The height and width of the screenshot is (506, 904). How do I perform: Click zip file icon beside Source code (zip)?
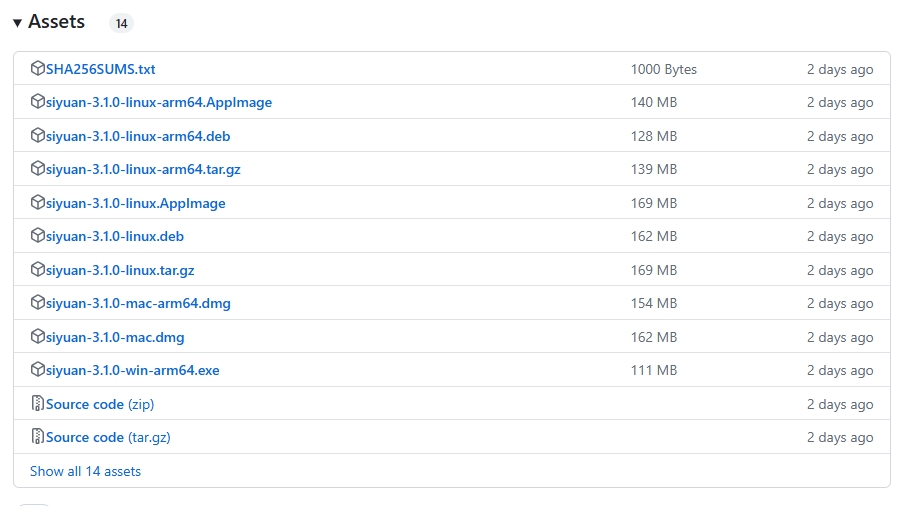click(38, 404)
